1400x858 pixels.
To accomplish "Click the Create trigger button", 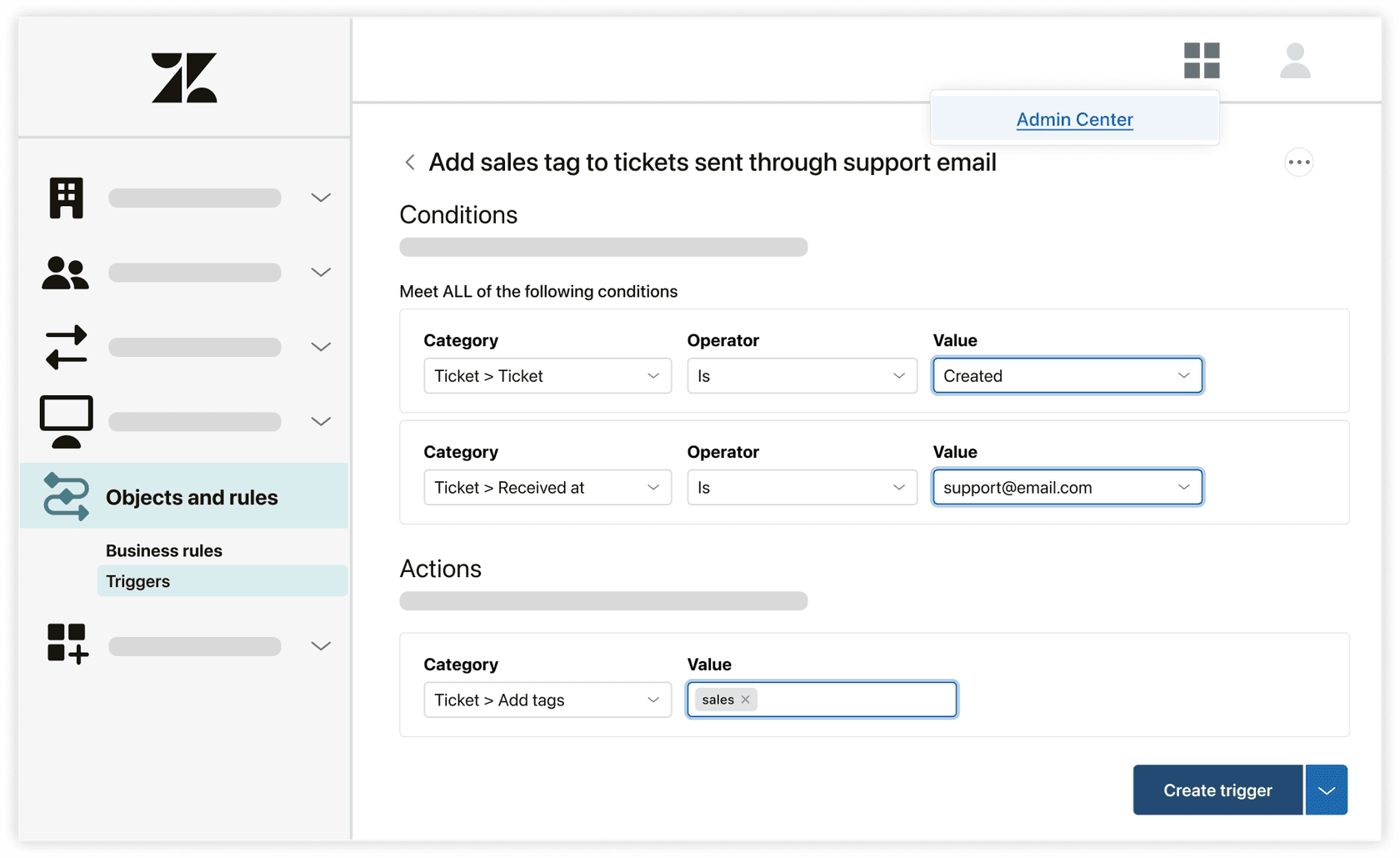I will (x=1217, y=790).
